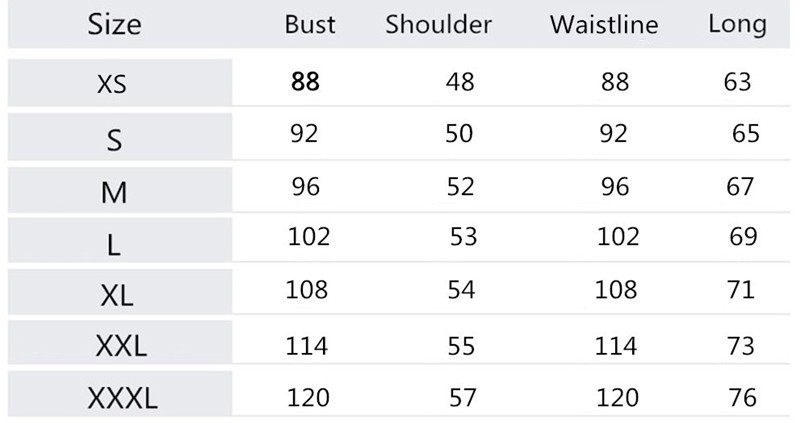The image size is (800, 423).
Task: Select the XXXL size row label
Action: pyautogui.click(x=122, y=400)
